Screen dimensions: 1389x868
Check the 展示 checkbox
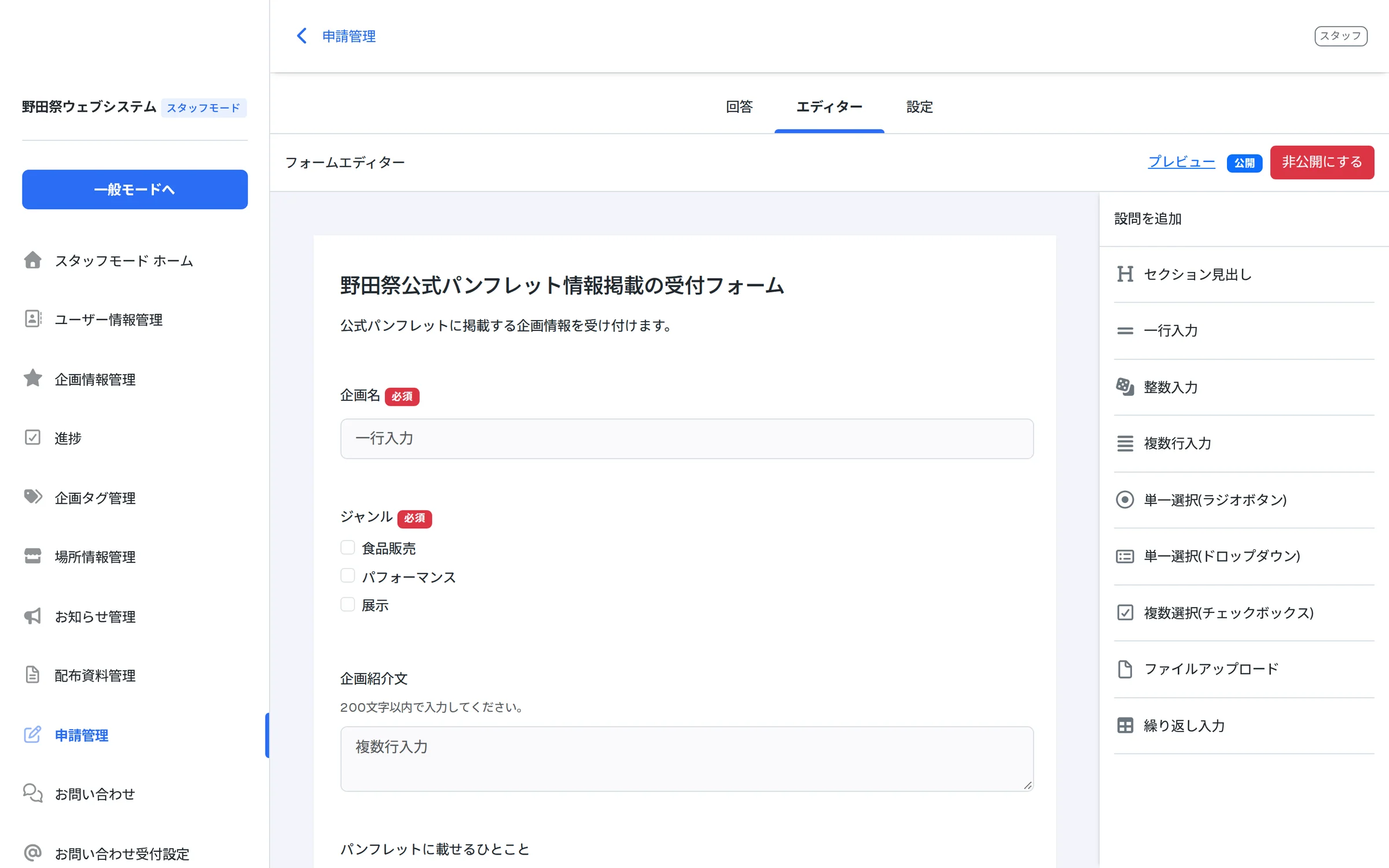click(x=347, y=604)
